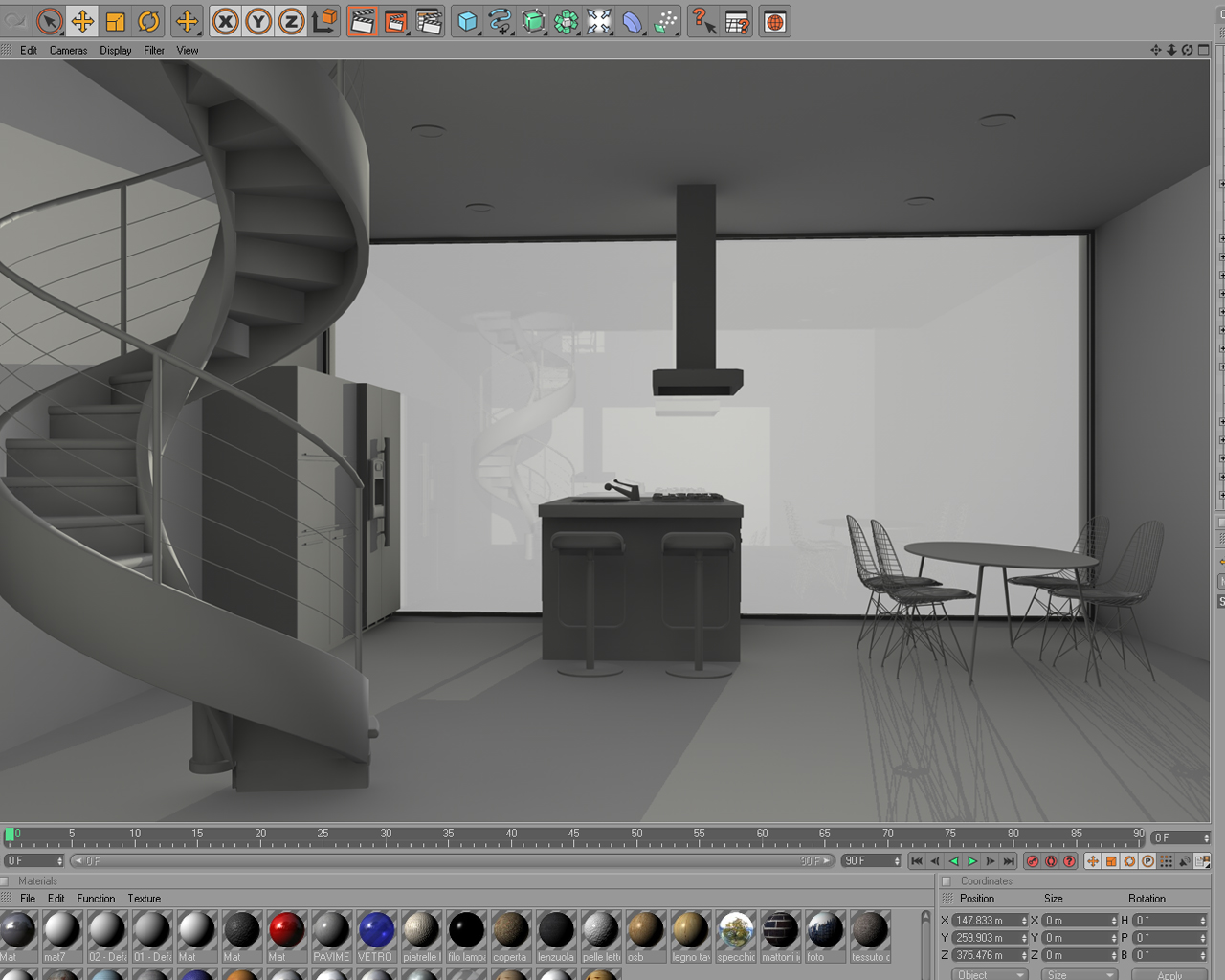Image resolution: width=1225 pixels, height=980 pixels.
Task: Toggle red Autokeying button
Action: tap(1051, 861)
